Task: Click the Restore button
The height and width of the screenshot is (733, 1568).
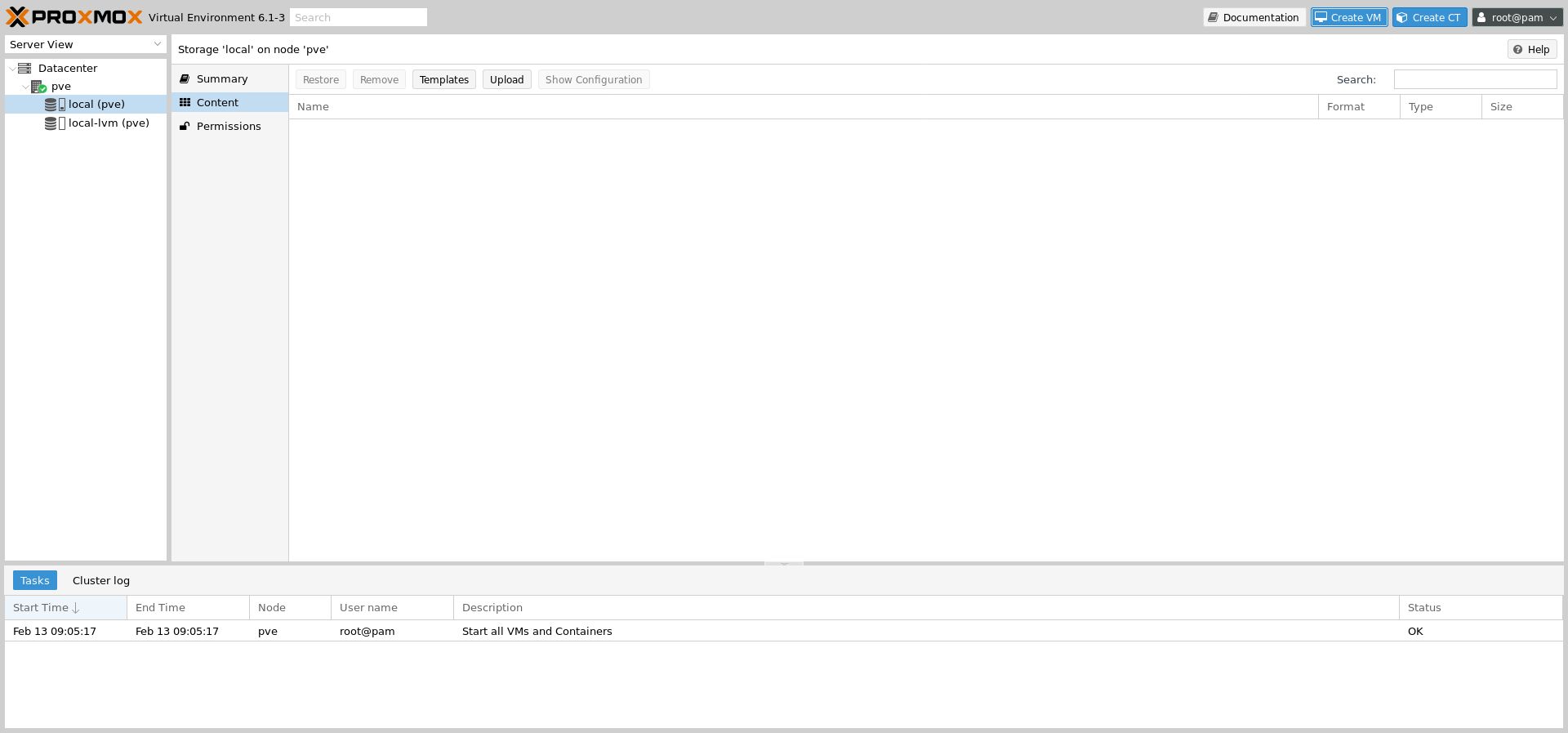Action: 321,80
